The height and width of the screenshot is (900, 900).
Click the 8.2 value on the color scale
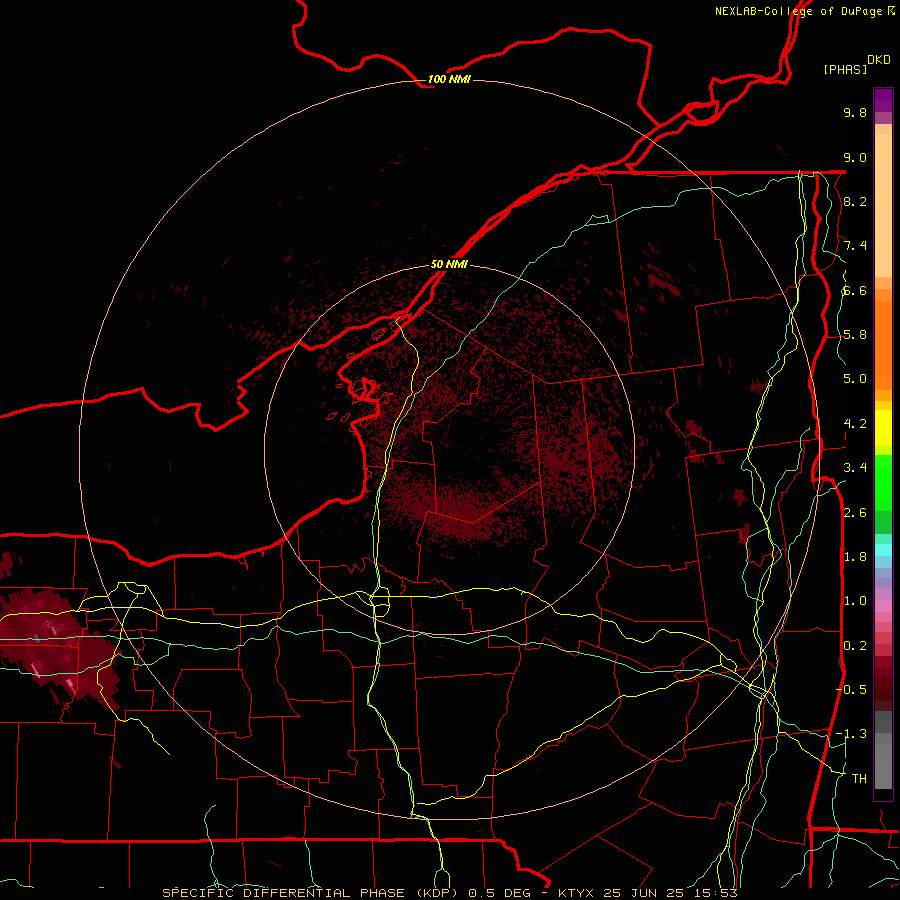point(855,201)
